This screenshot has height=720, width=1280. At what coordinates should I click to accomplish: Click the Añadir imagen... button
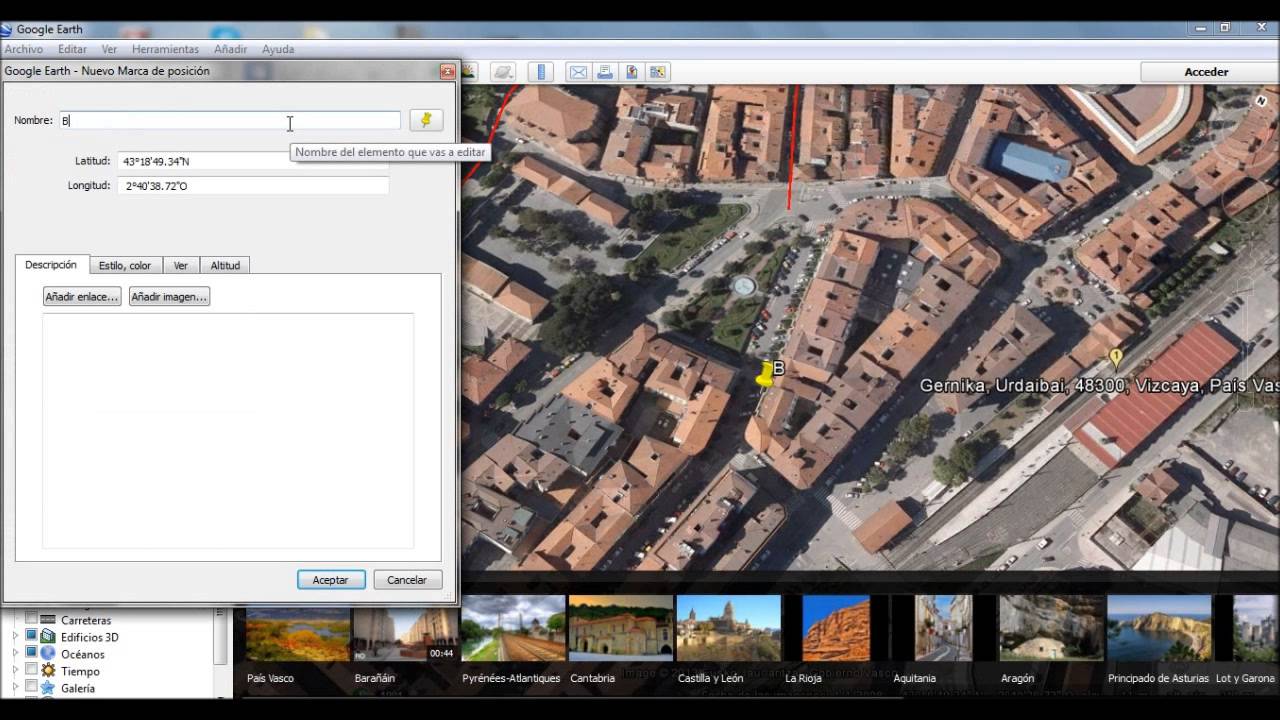169,297
